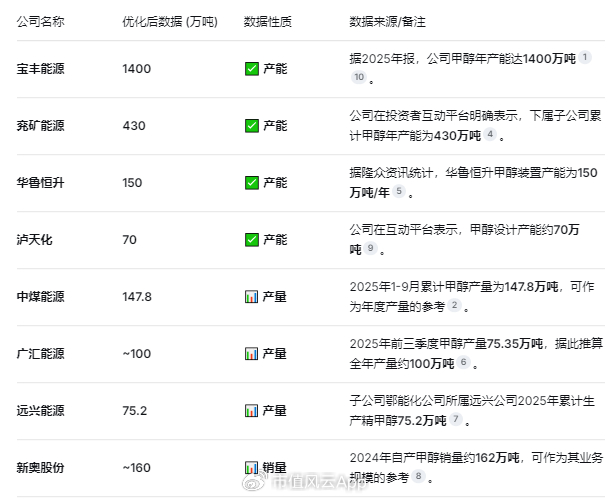The width and height of the screenshot is (612, 499).
Task: Click the bar chart icon in 中煤能源 row
Action: [x=251, y=297]
